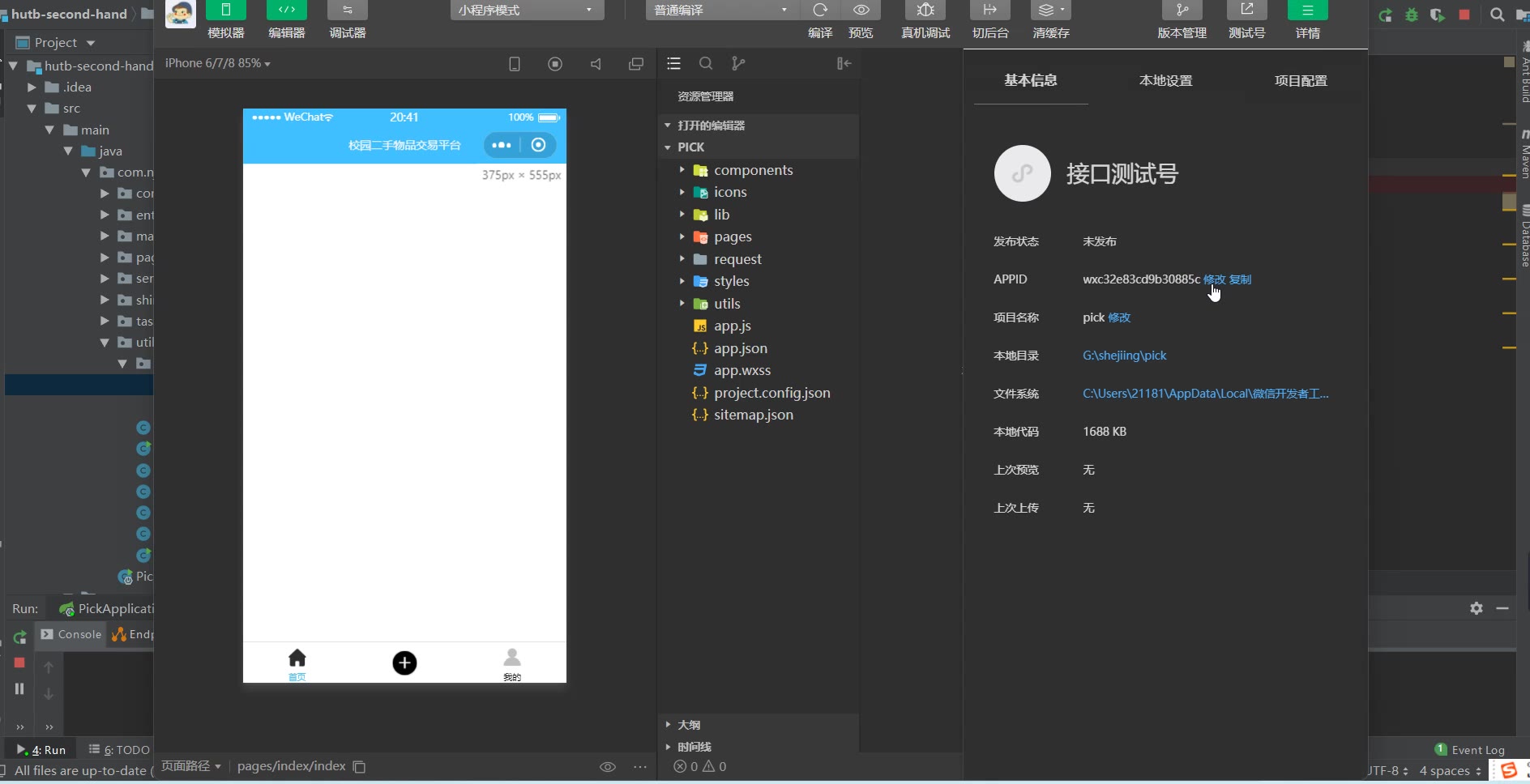Open 版本管理 version control icon

point(1182,11)
